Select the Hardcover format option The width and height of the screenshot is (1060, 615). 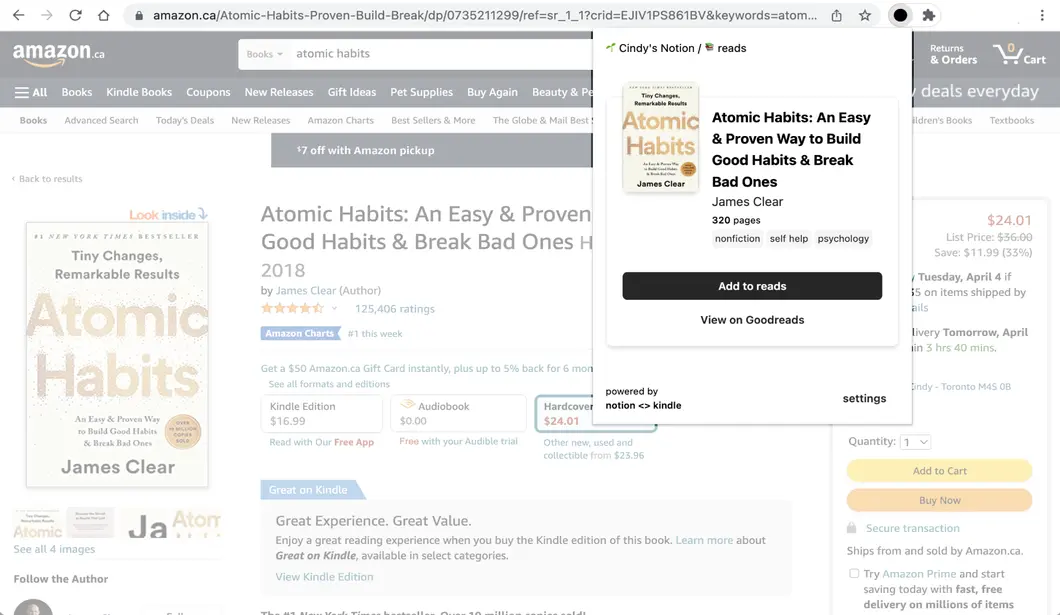point(599,413)
